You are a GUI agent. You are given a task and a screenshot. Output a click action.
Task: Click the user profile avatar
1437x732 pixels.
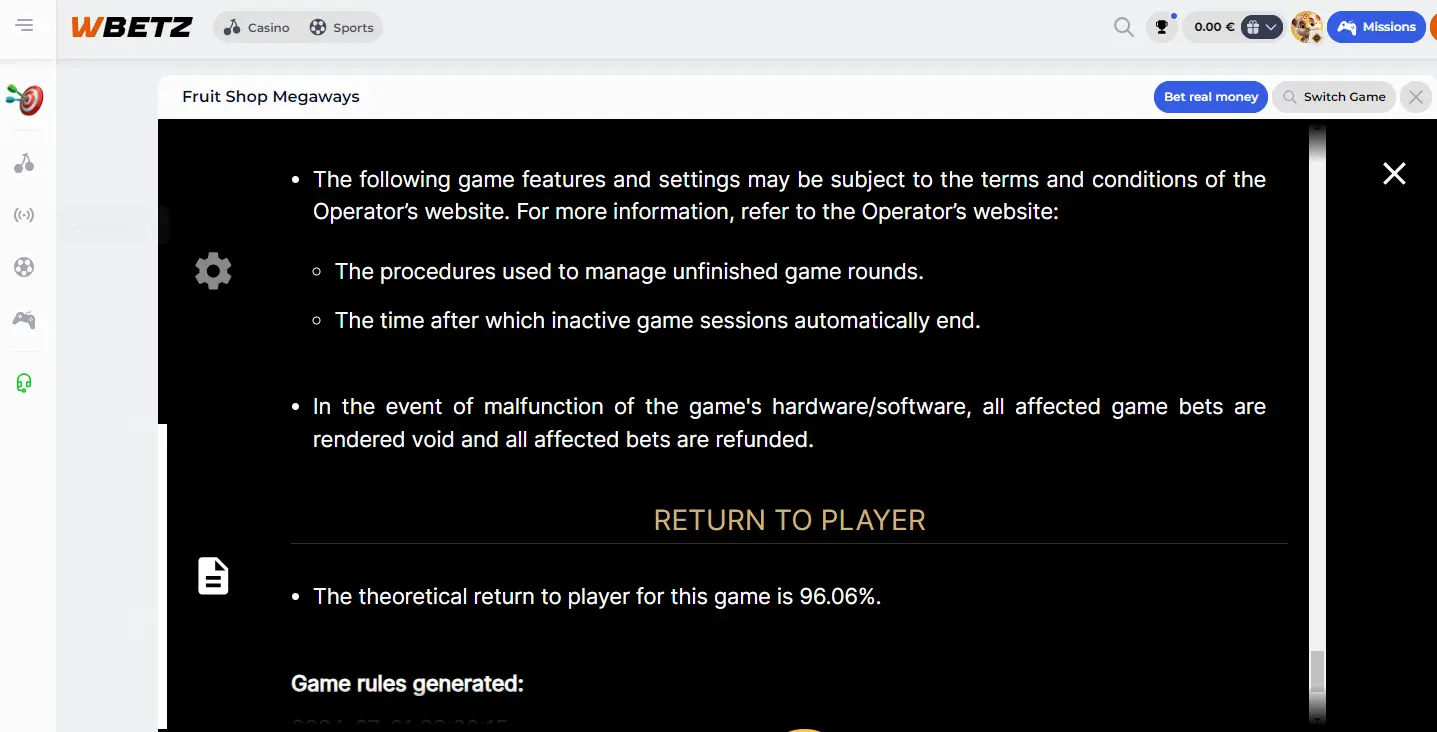click(x=1307, y=27)
